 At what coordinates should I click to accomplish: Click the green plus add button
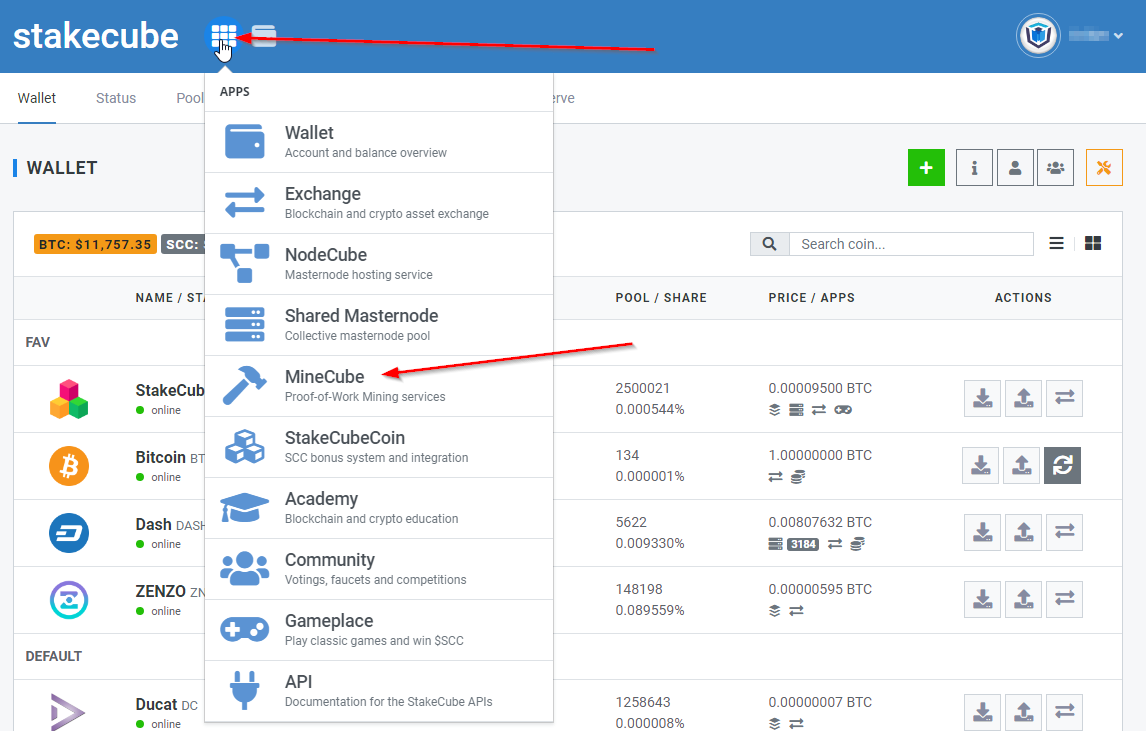click(926, 167)
